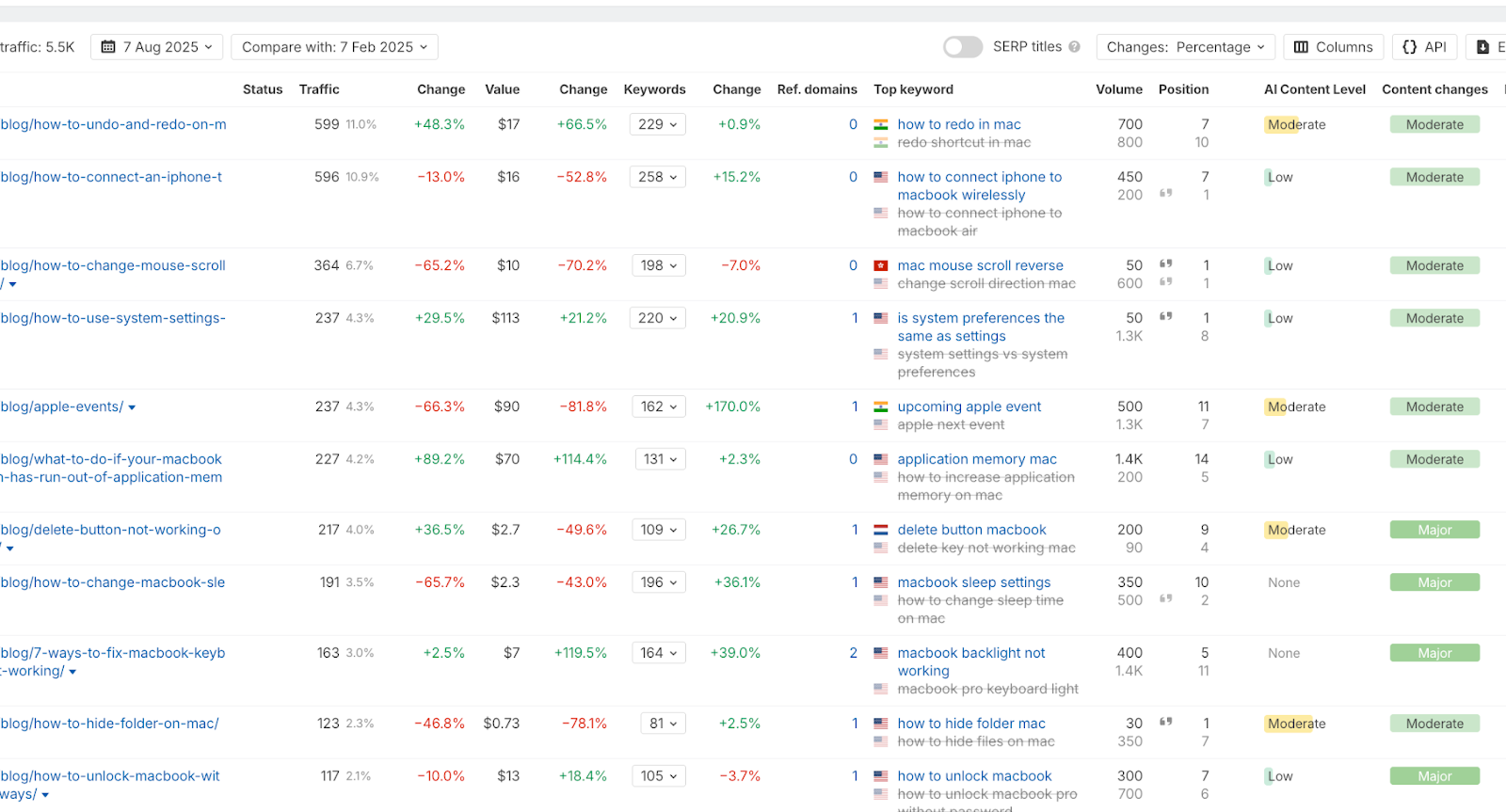Sort by the Traffic column header
This screenshot has width=1506, height=812.
pyautogui.click(x=319, y=89)
